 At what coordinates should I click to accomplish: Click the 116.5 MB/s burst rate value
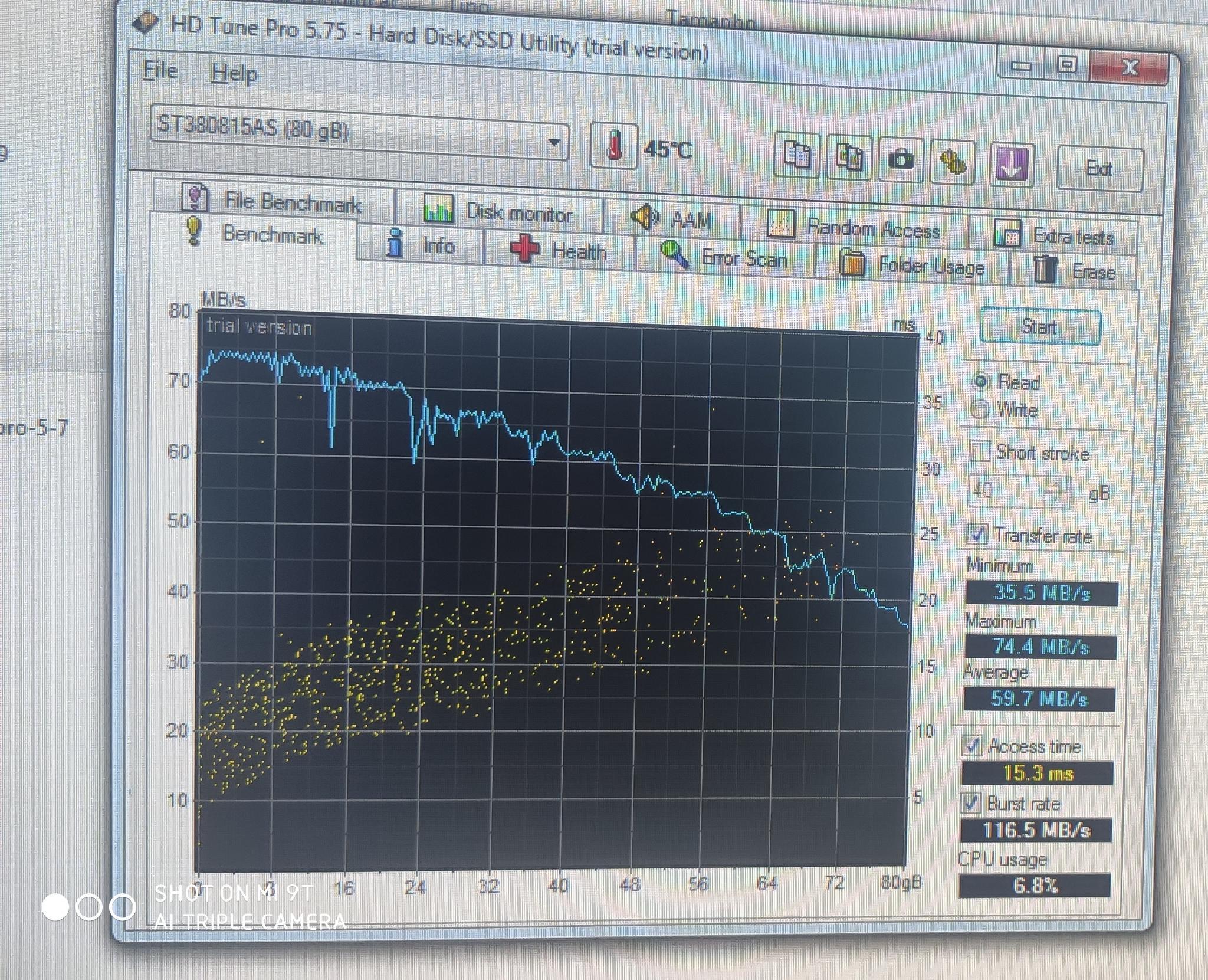point(1036,830)
